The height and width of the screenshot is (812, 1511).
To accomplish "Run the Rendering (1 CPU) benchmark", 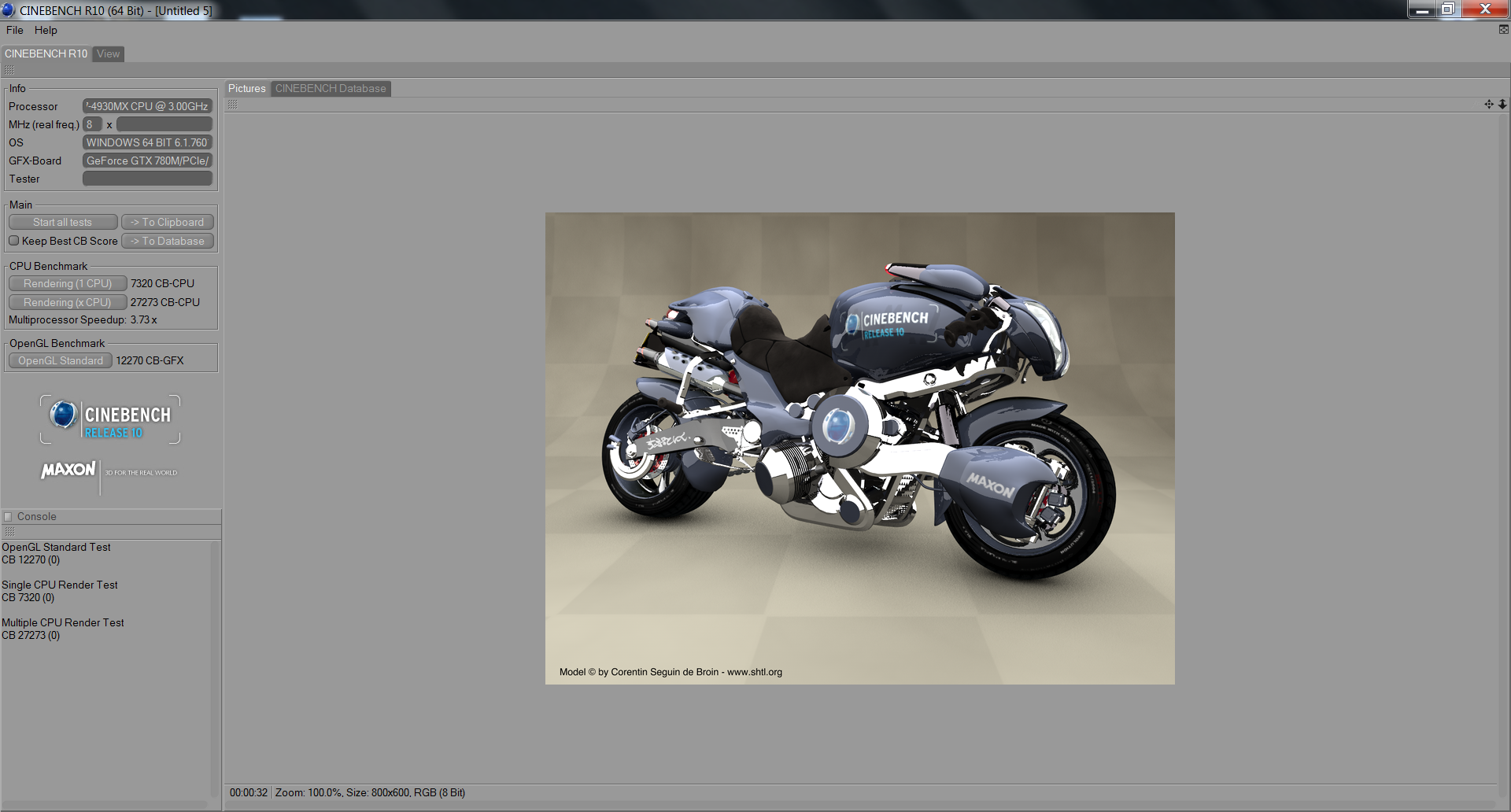I will [x=68, y=283].
